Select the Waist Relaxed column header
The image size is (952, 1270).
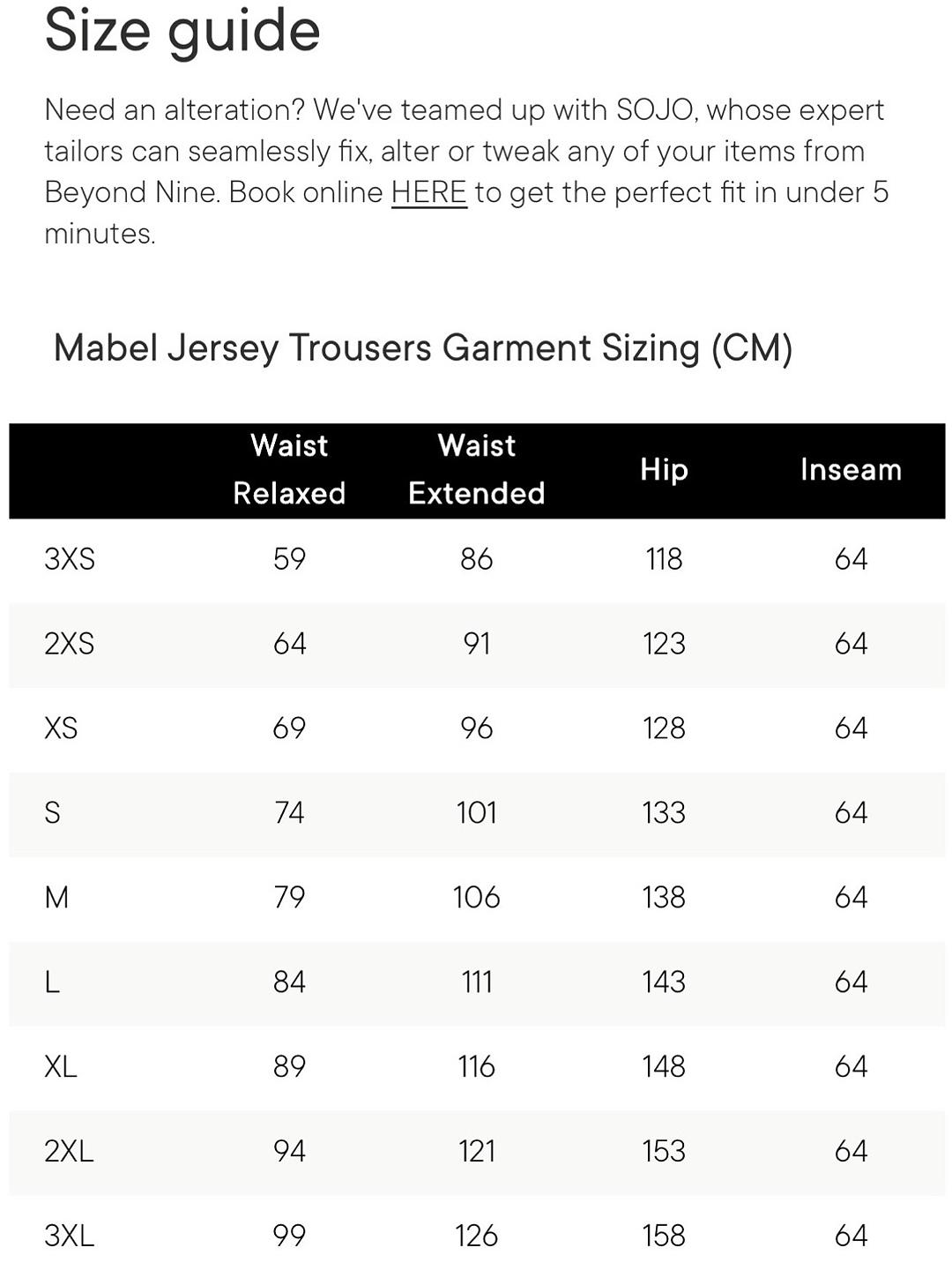[289, 469]
